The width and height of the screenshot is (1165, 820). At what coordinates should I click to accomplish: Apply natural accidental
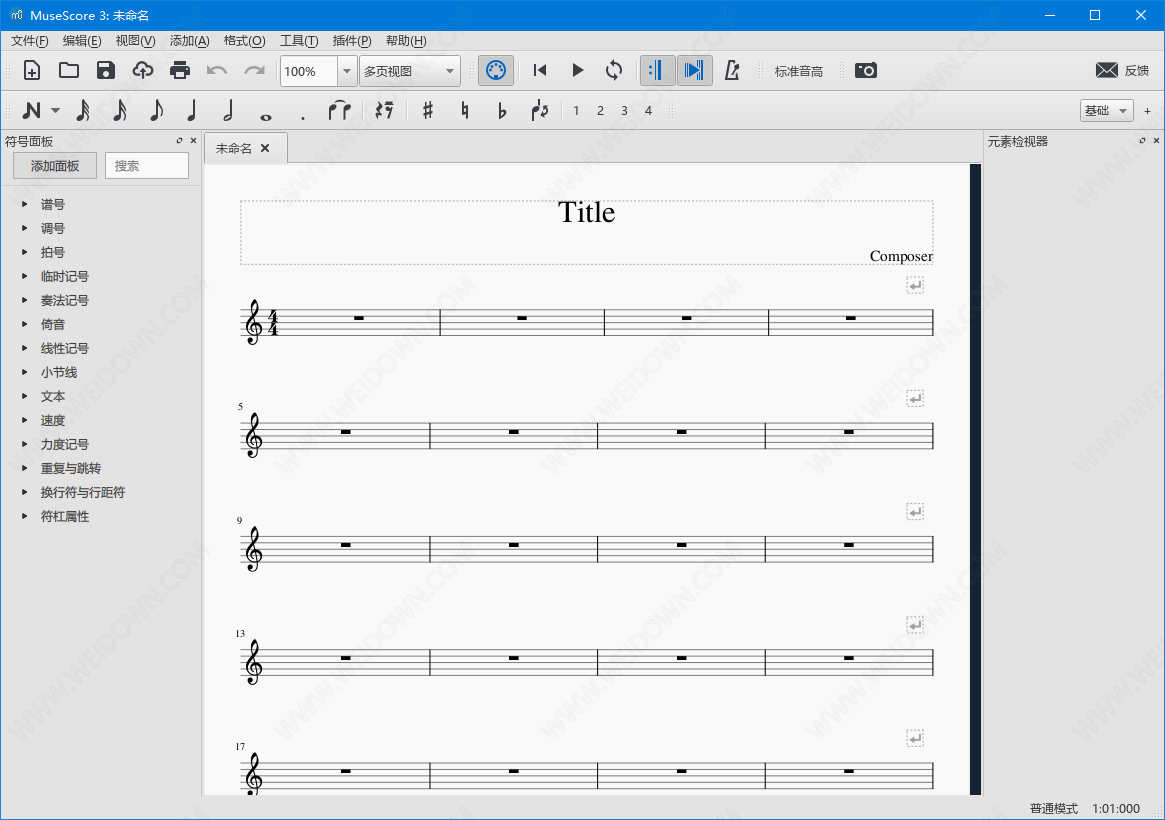(465, 111)
